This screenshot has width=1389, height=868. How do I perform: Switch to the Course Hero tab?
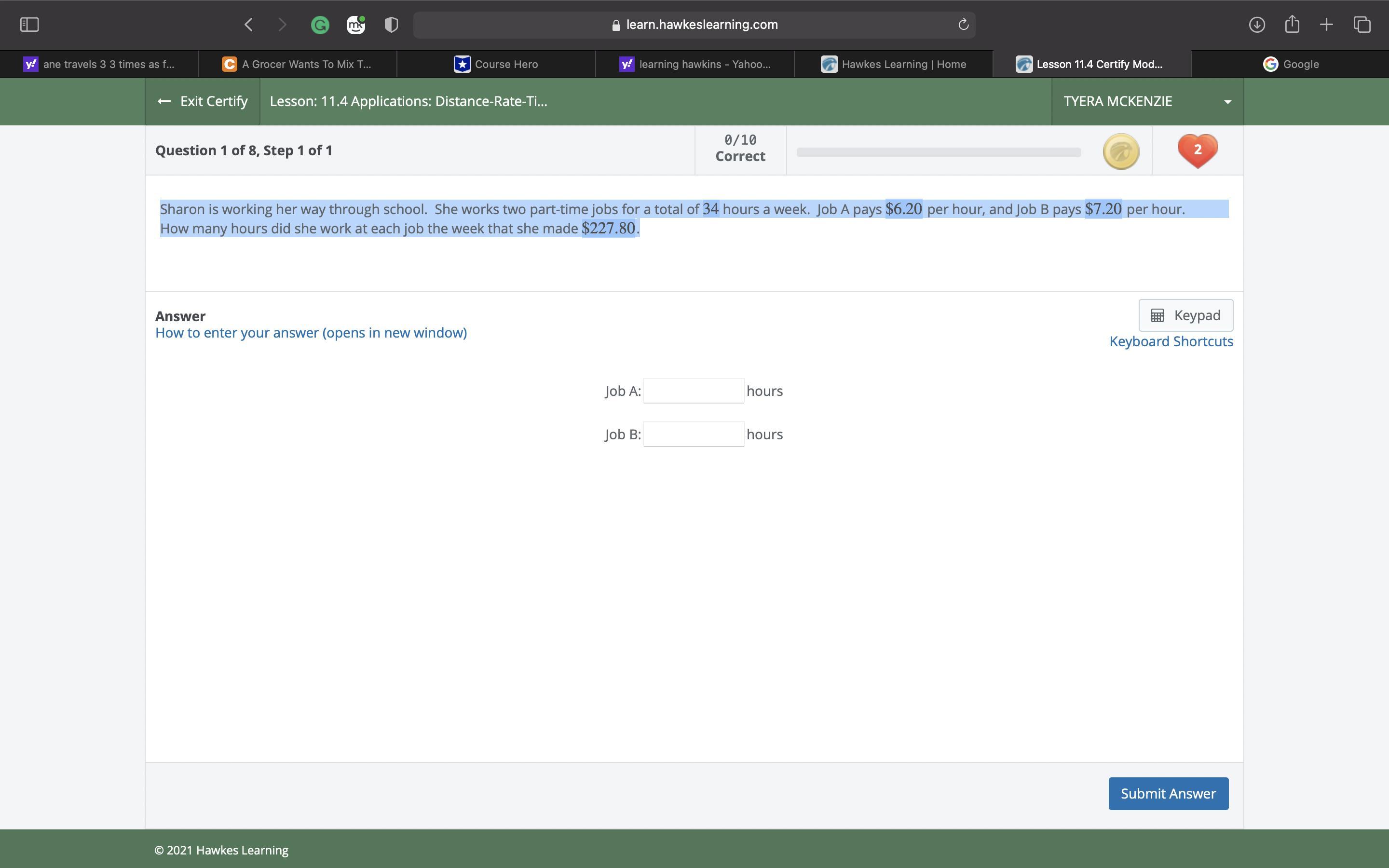click(496, 64)
